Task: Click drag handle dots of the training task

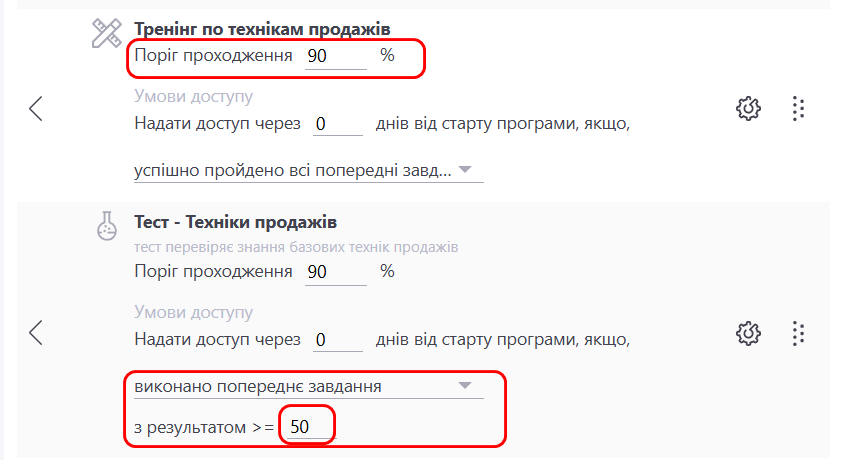Action: [x=798, y=108]
